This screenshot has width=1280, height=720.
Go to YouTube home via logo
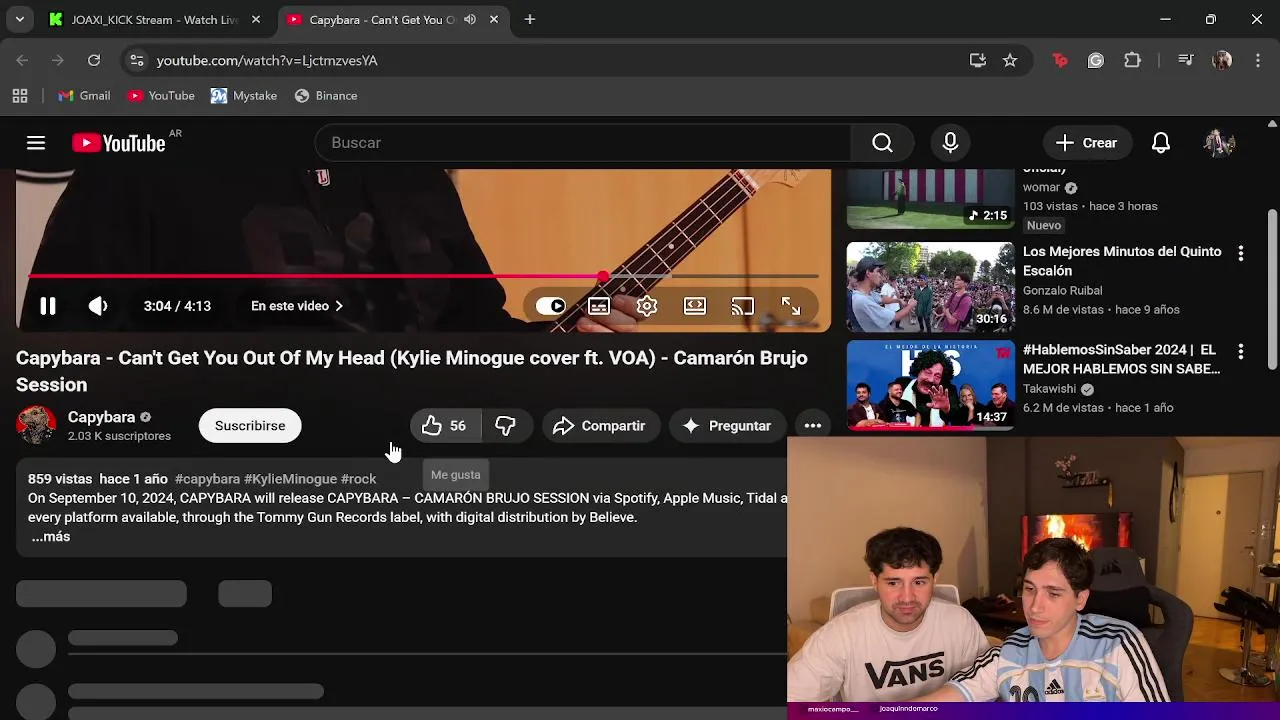(118, 143)
